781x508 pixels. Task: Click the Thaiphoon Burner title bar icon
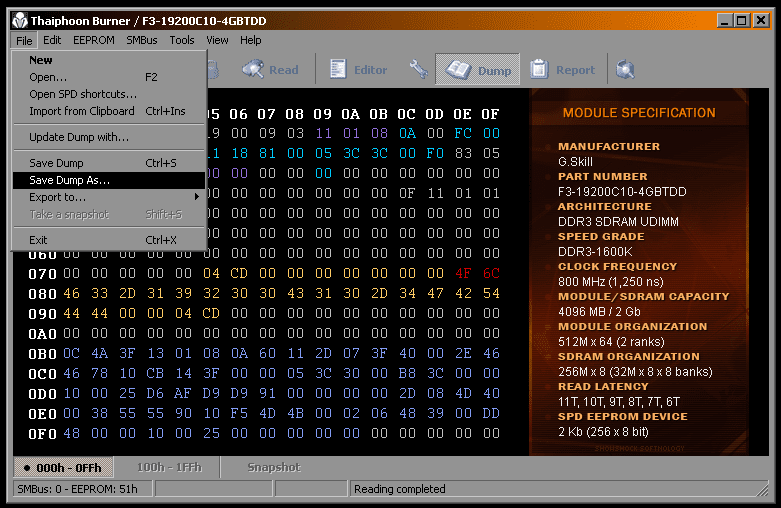click(20, 20)
